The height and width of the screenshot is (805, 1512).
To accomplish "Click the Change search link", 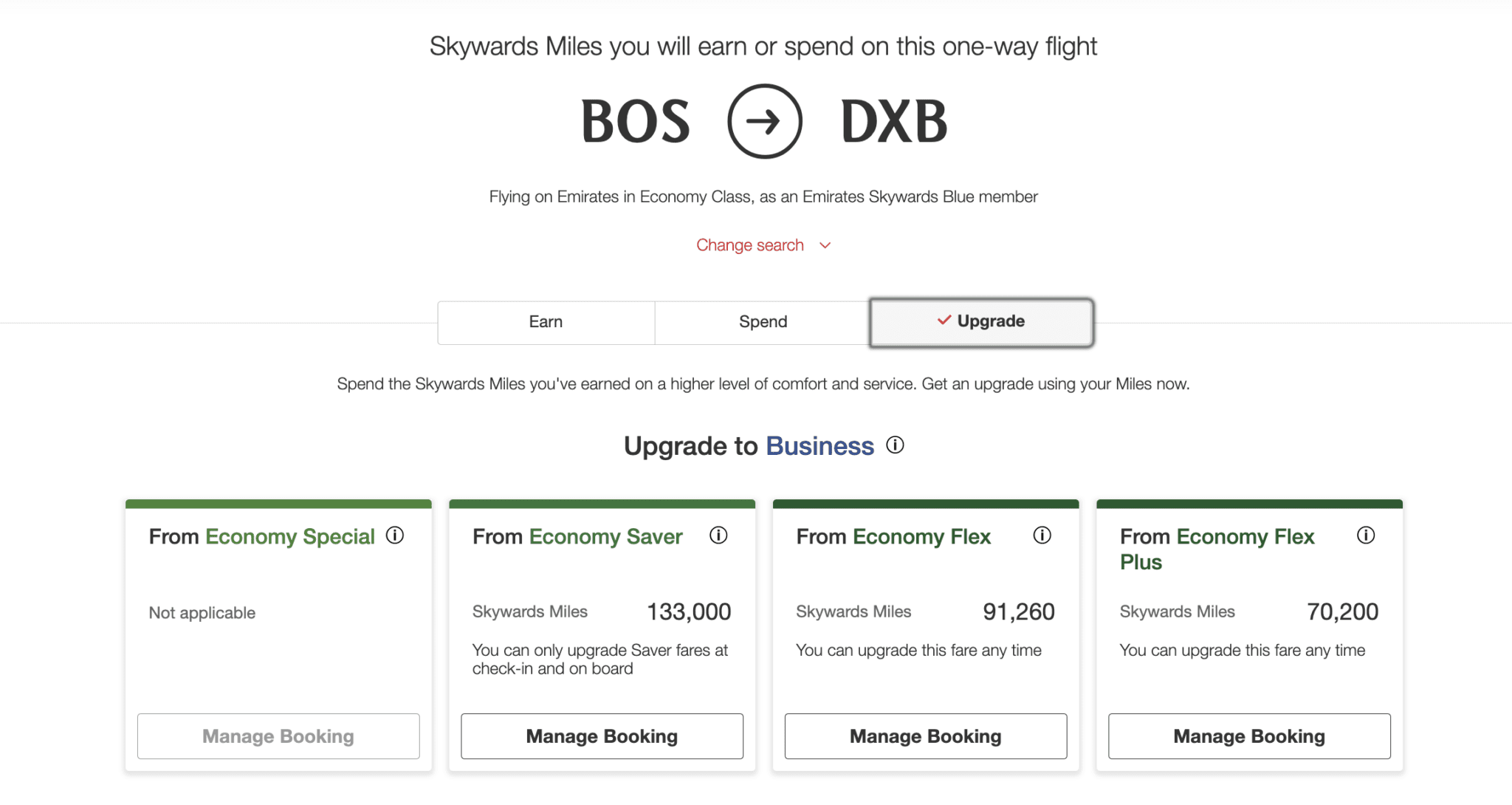I will pos(749,244).
